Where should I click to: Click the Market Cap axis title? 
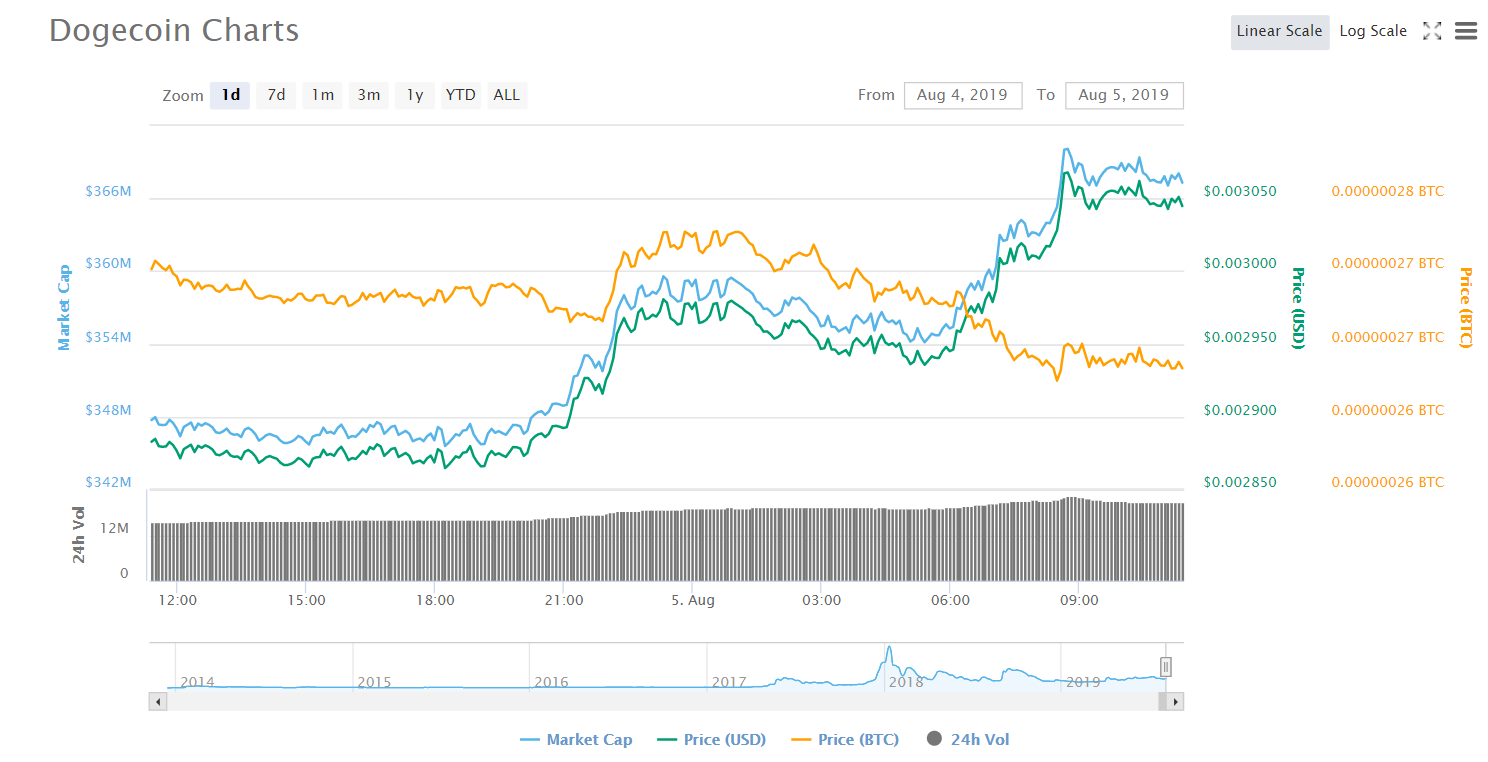64,307
